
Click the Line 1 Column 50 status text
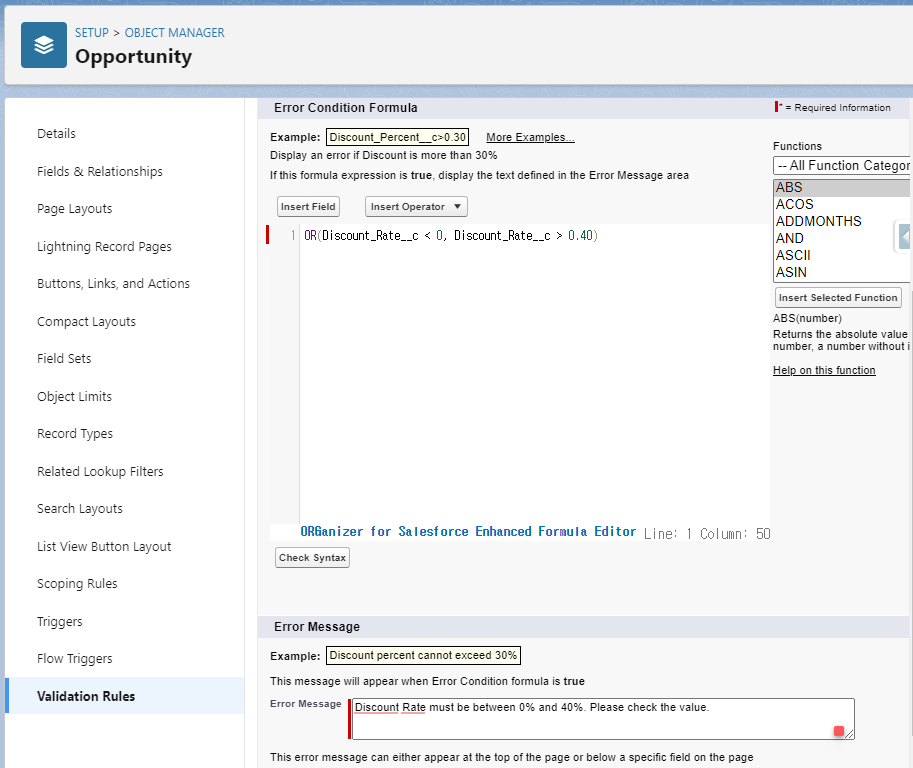click(707, 534)
